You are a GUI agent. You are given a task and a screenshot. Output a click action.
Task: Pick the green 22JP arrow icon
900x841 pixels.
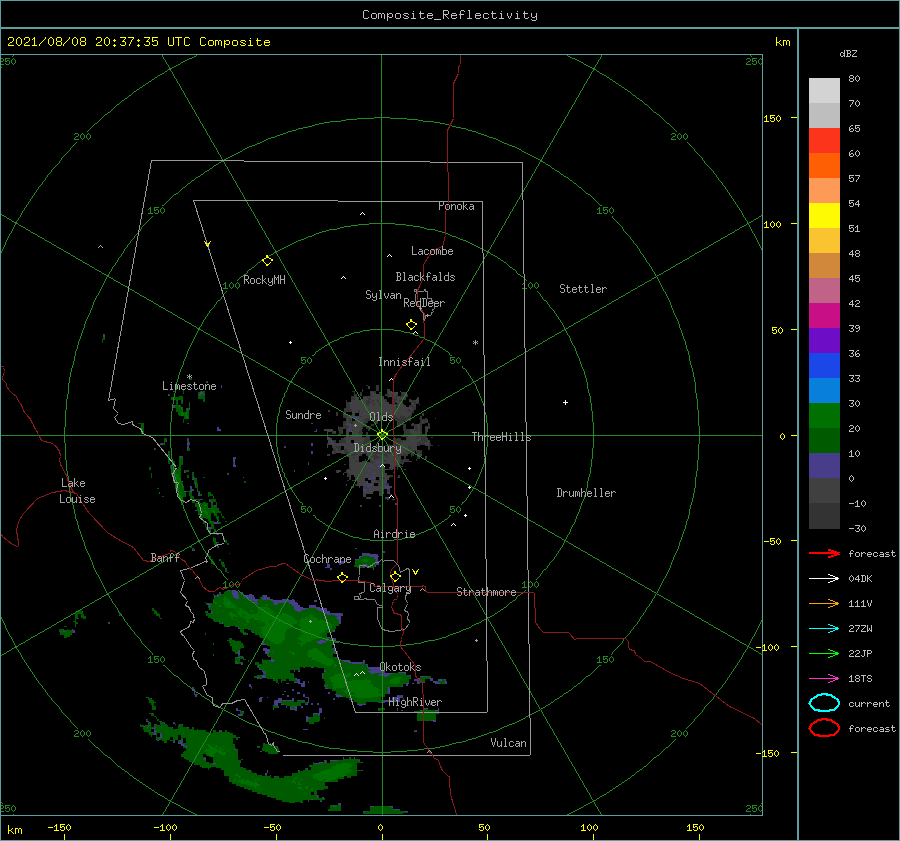pos(824,653)
